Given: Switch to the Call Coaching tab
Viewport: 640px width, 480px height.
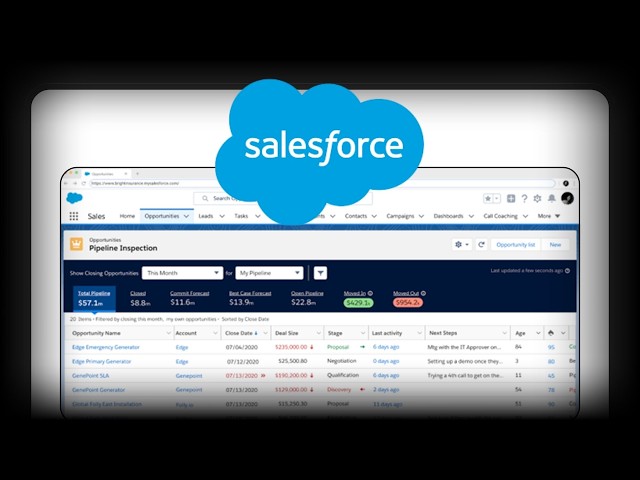Looking at the screenshot, I should 500,216.
